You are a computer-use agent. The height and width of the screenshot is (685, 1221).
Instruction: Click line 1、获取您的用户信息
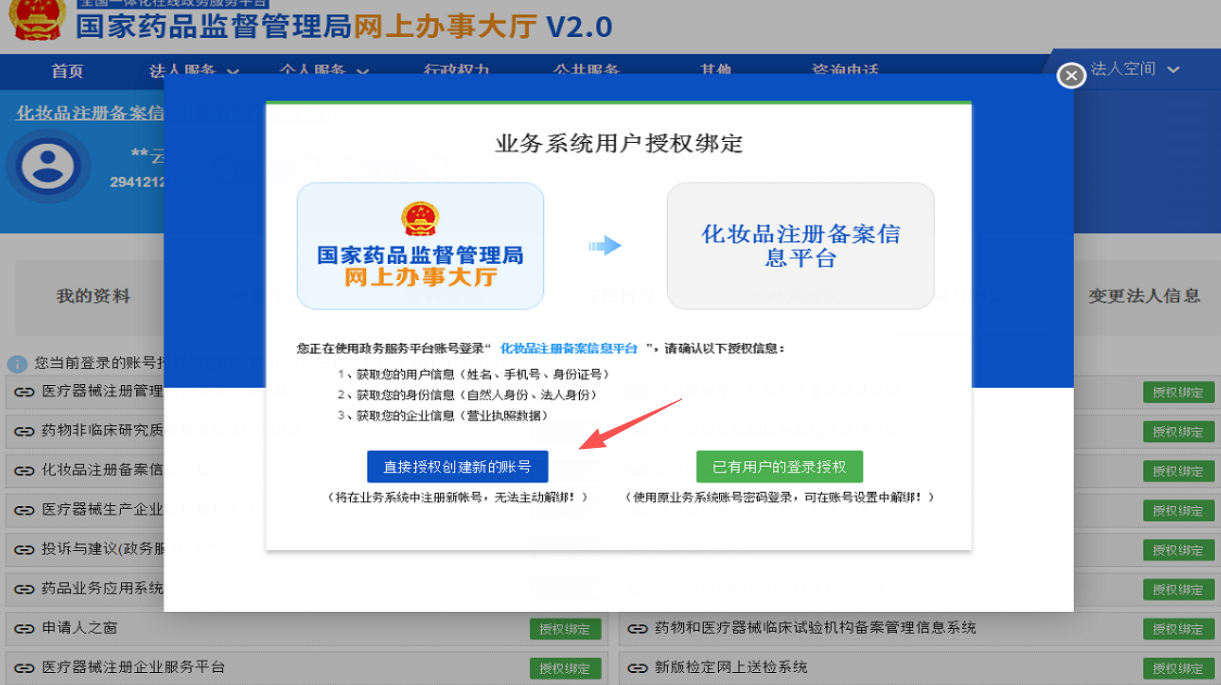pos(473,374)
